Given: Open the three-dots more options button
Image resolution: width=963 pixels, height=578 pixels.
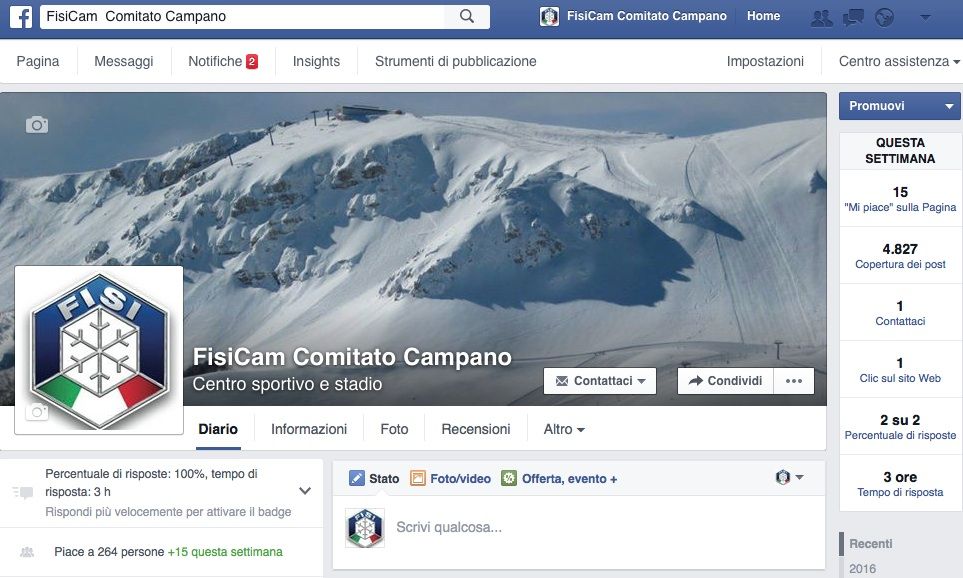Looking at the screenshot, I should click(x=794, y=381).
